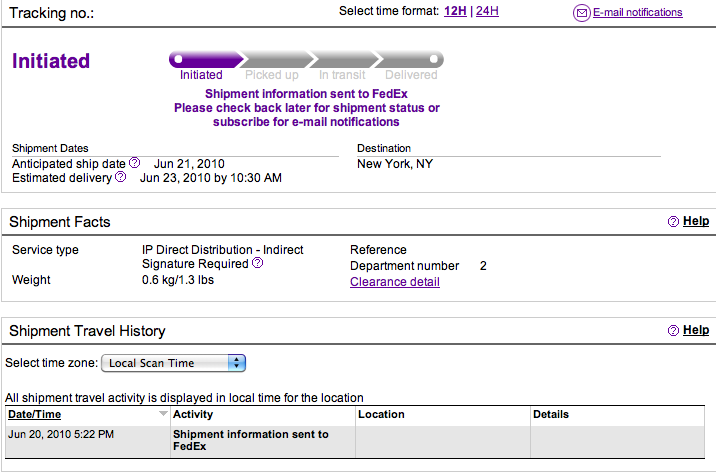The height and width of the screenshot is (472, 716).
Task: Click the Picked up progress step
Action: pos(272,60)
